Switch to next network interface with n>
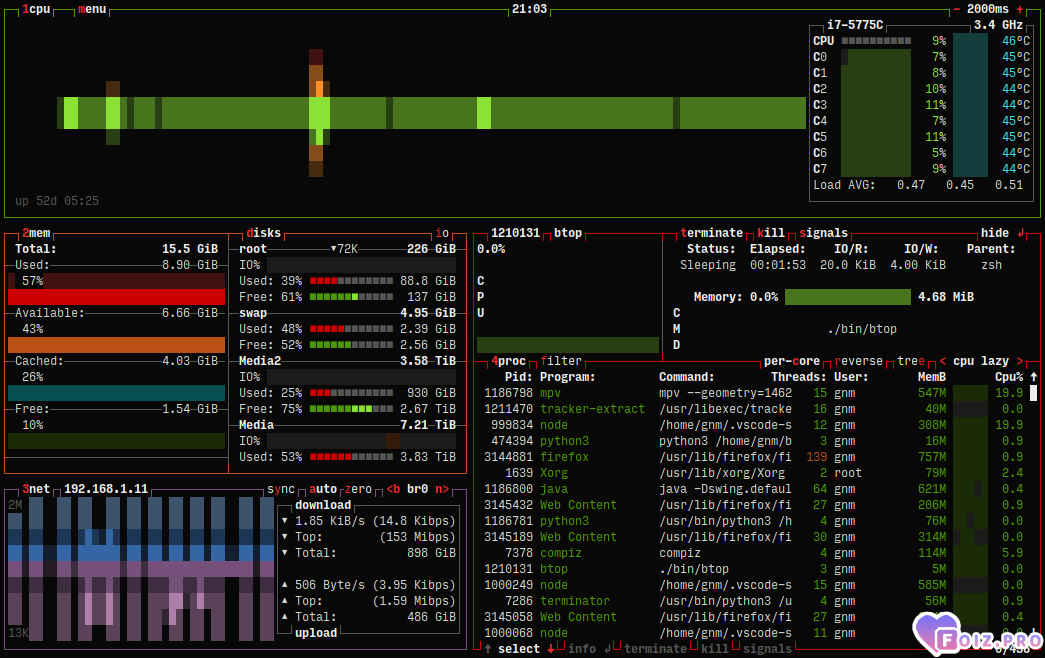The width and height of the screenshot is (1045, 658). click(x=442, y=489)
